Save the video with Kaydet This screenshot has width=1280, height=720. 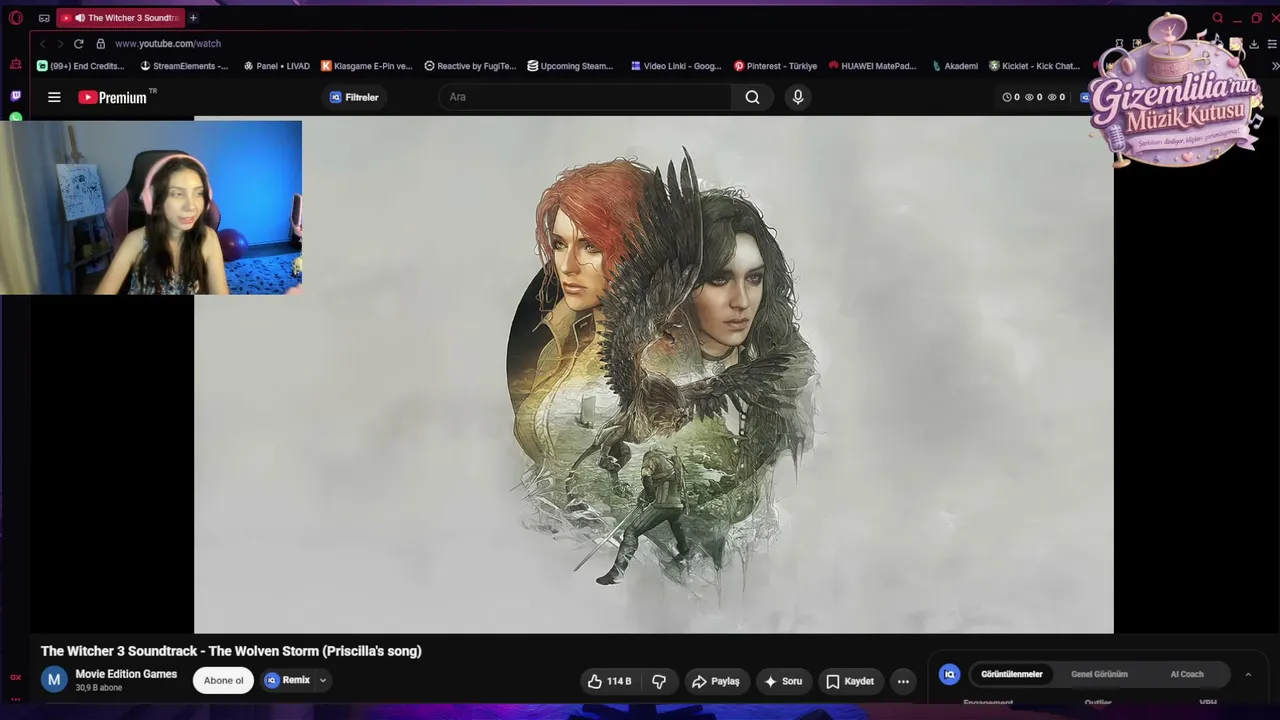(850, 681)
